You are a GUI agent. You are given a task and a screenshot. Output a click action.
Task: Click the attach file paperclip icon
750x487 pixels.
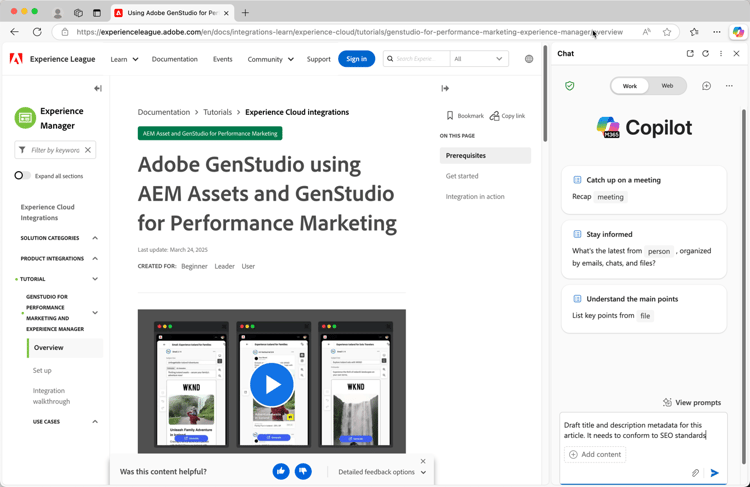click(696, 473)
